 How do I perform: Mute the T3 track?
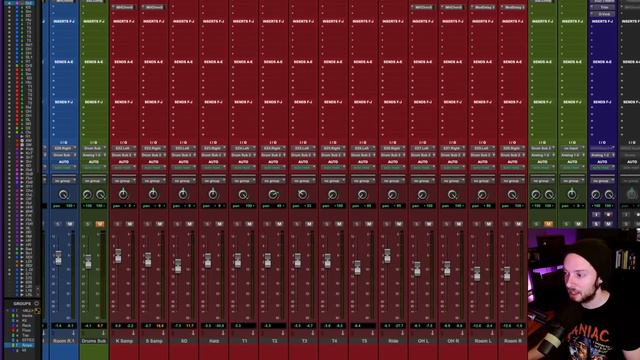(309, 224)
